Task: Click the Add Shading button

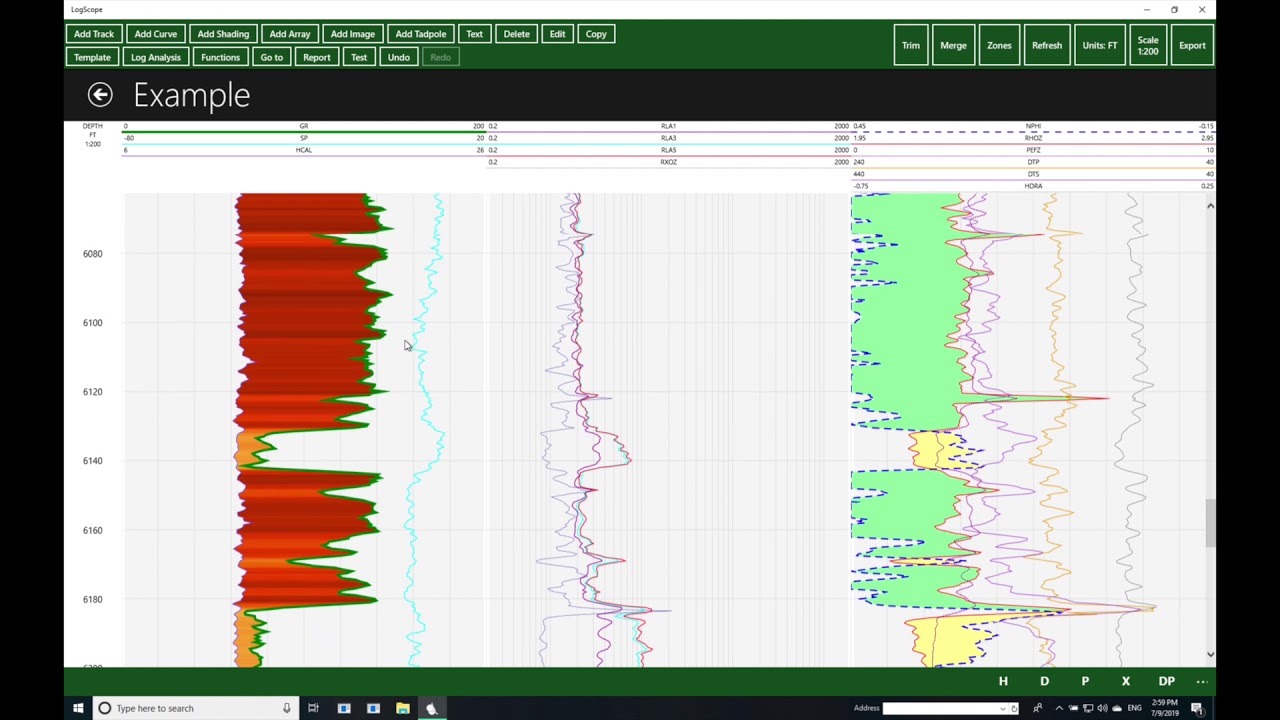Action: pyautogui.click(x=223, y=34)
